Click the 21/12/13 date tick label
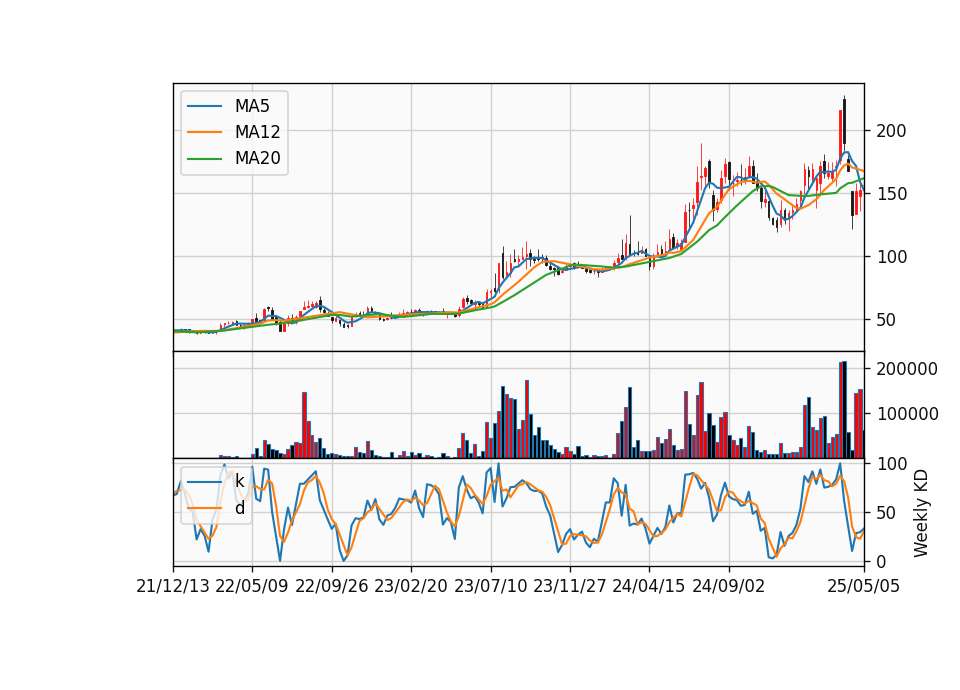 pos(173,586)
